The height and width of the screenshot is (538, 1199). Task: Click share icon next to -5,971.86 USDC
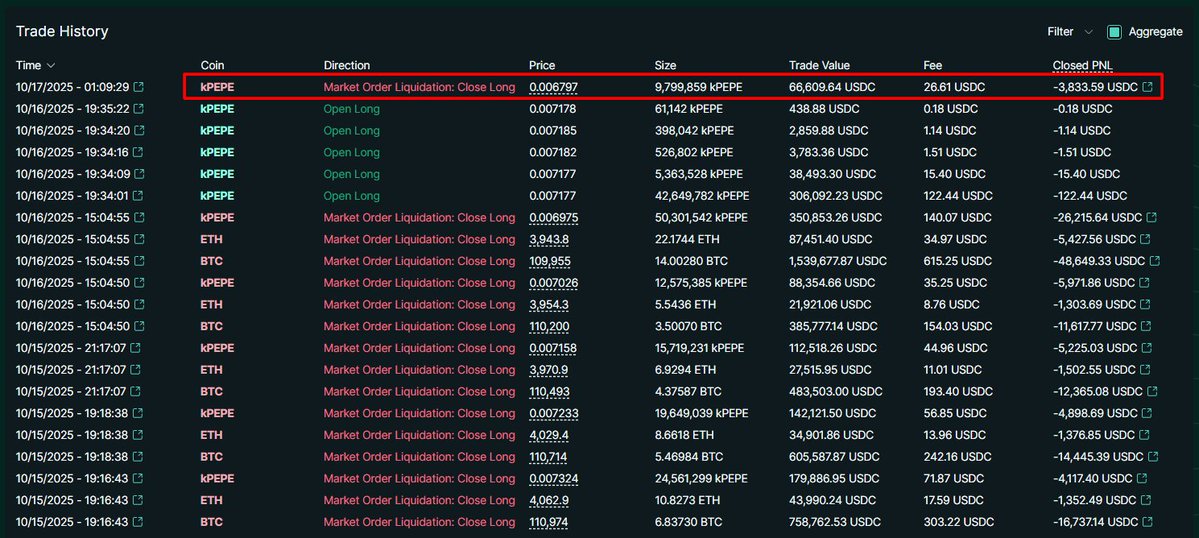coord(1145,283)
